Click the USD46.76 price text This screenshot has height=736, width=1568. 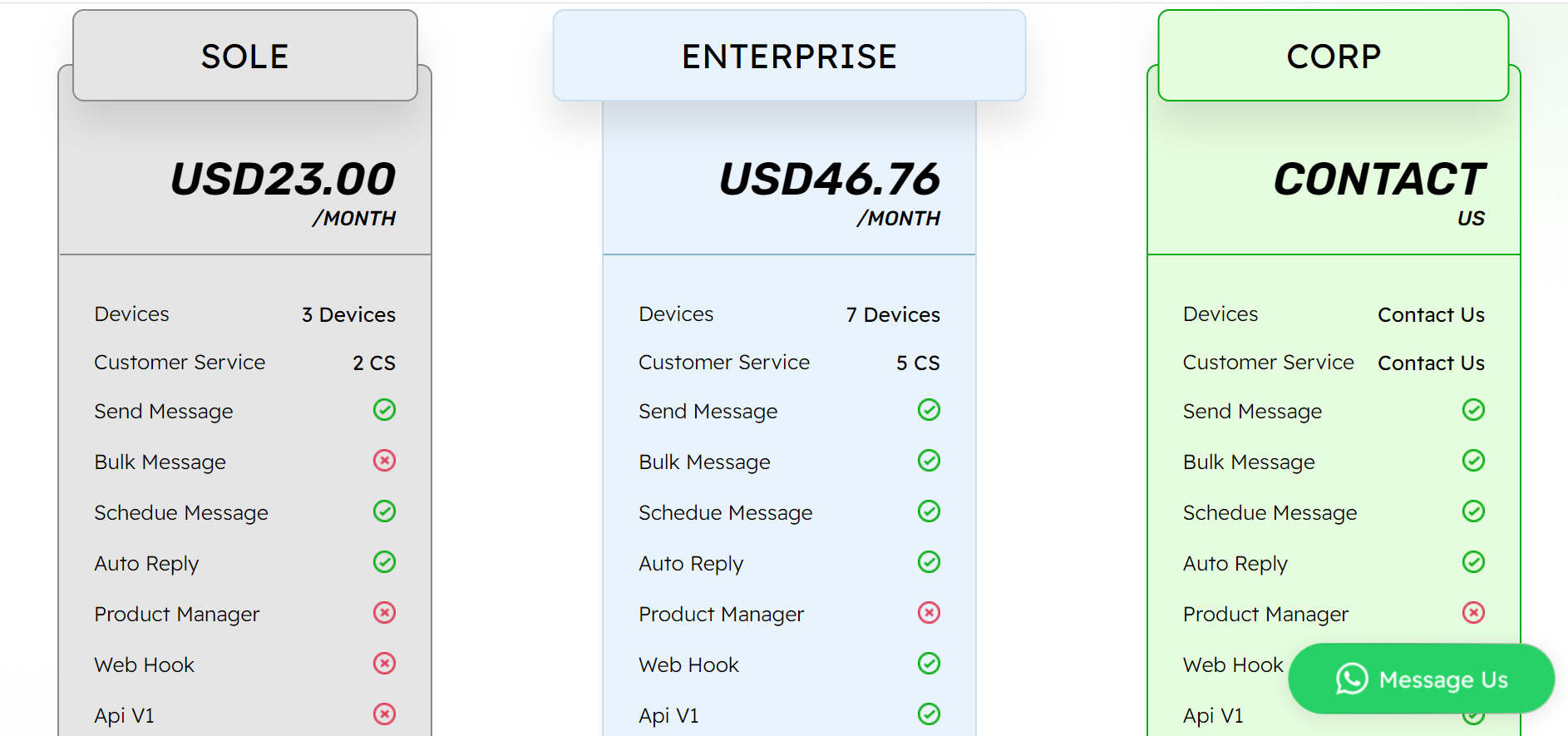point(829,179)
